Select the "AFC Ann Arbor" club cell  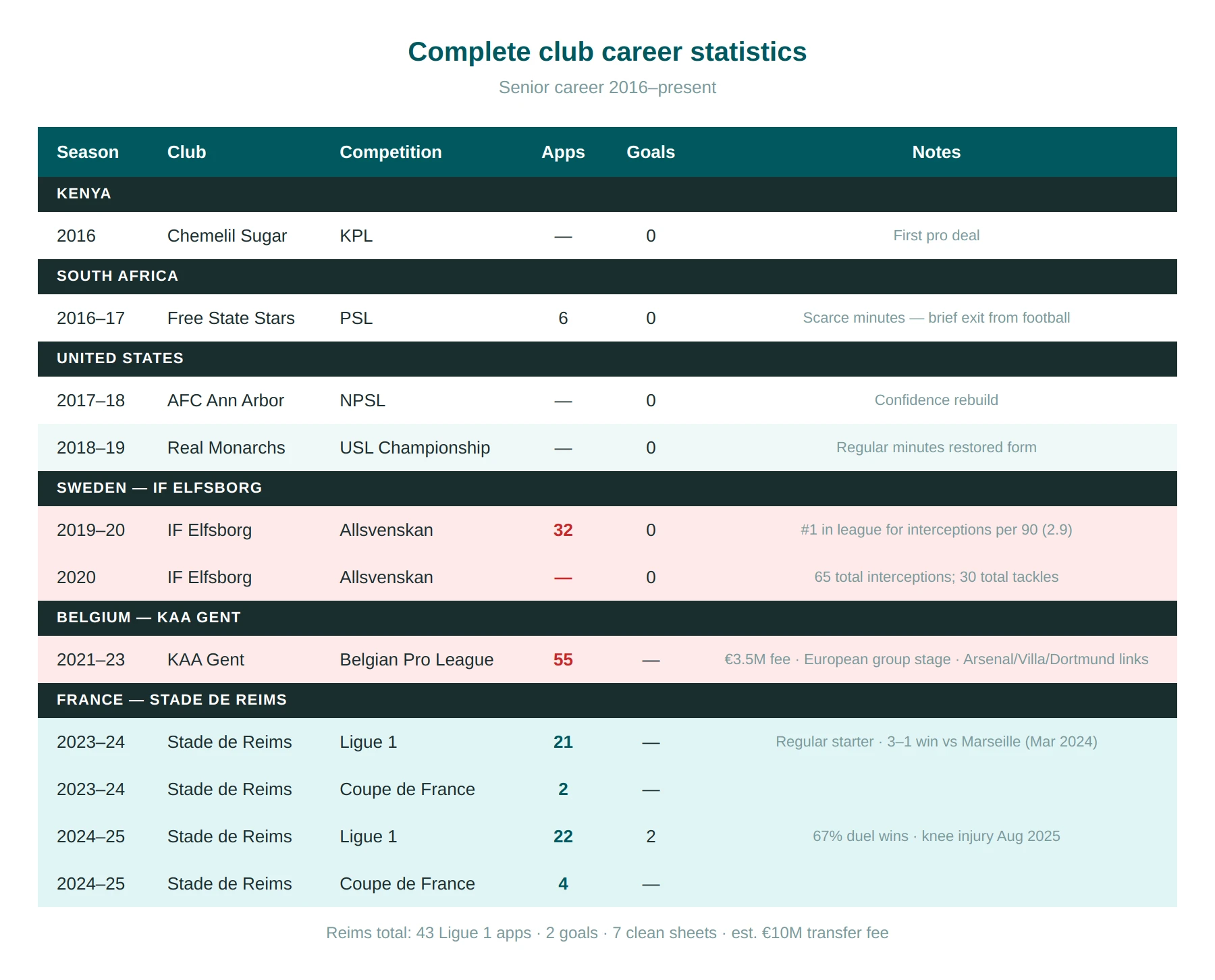(225, 400)
